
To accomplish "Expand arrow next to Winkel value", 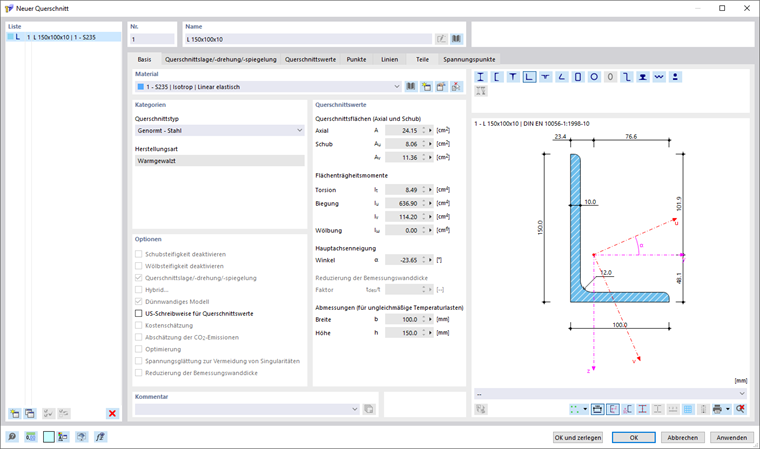I will point(430,260).
